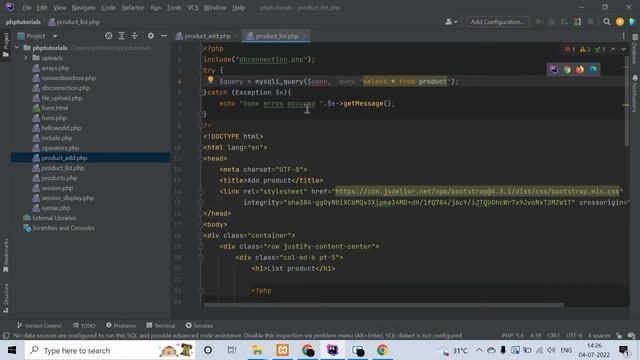Fold the try block at line 3
Screen dimensions: 640x360
click(200, 70)
